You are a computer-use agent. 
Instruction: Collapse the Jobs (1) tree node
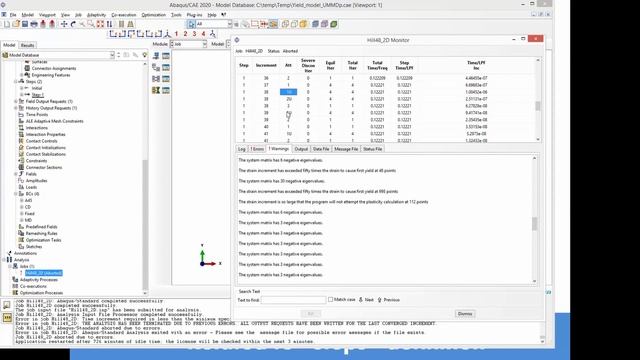click(x=10, y=266)
